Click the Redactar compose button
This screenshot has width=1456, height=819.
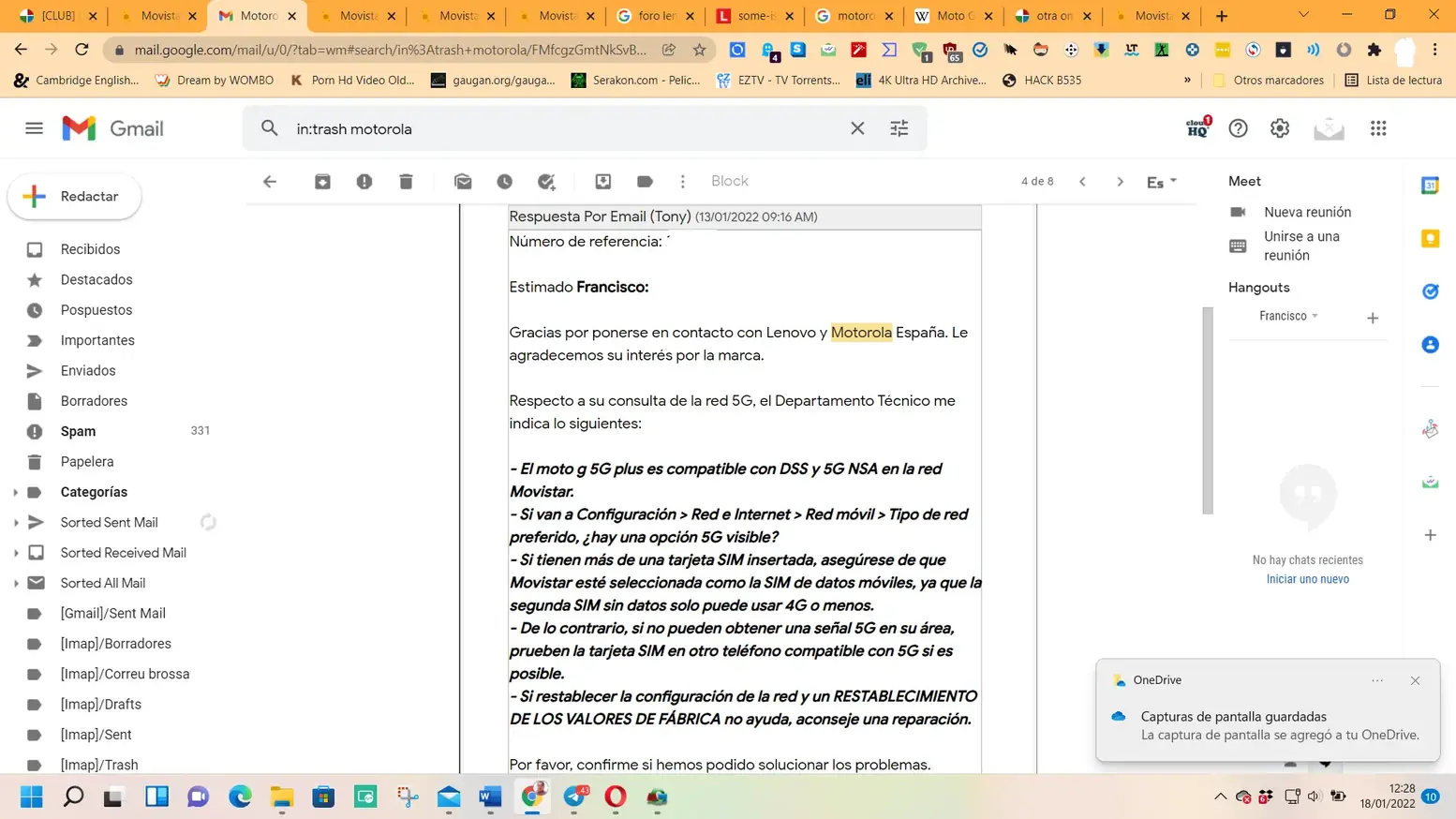tap(75, 197)
